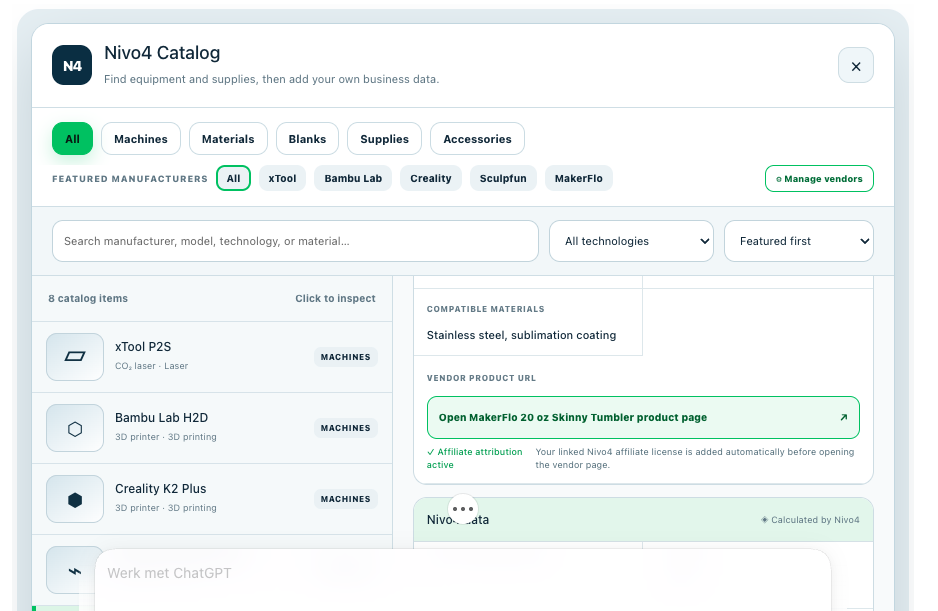Click the Werk met ChatGPT input box
This screenshot has height=611, width=938.
point(463,579)
